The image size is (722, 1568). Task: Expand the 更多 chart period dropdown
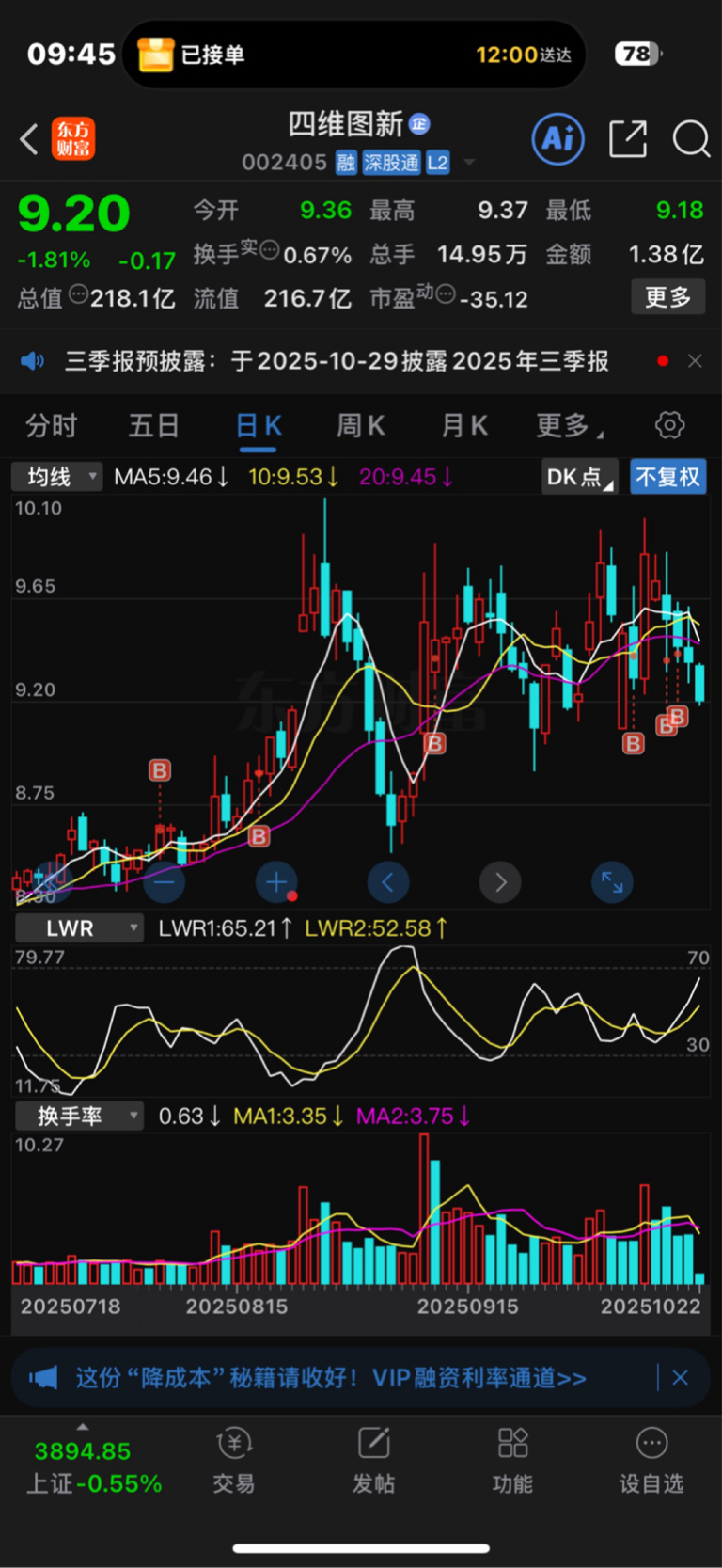coord(570,426)
